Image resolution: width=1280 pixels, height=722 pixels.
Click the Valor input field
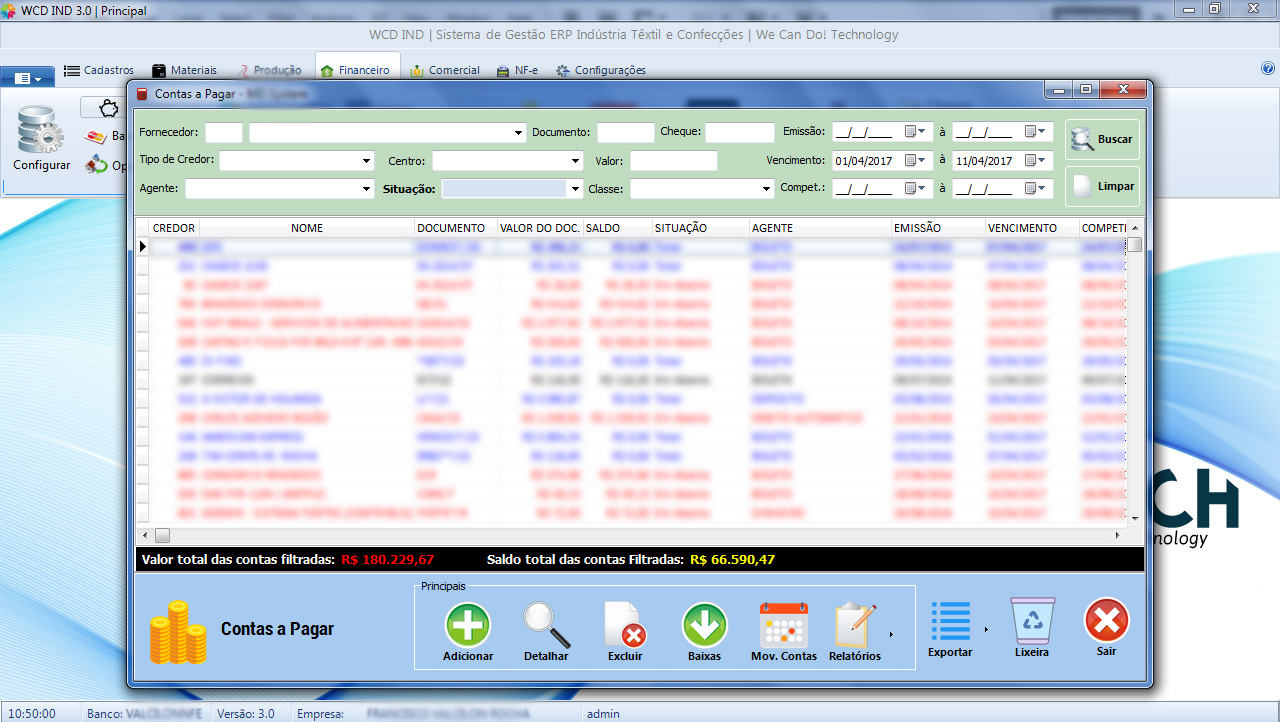coord(674,161)
